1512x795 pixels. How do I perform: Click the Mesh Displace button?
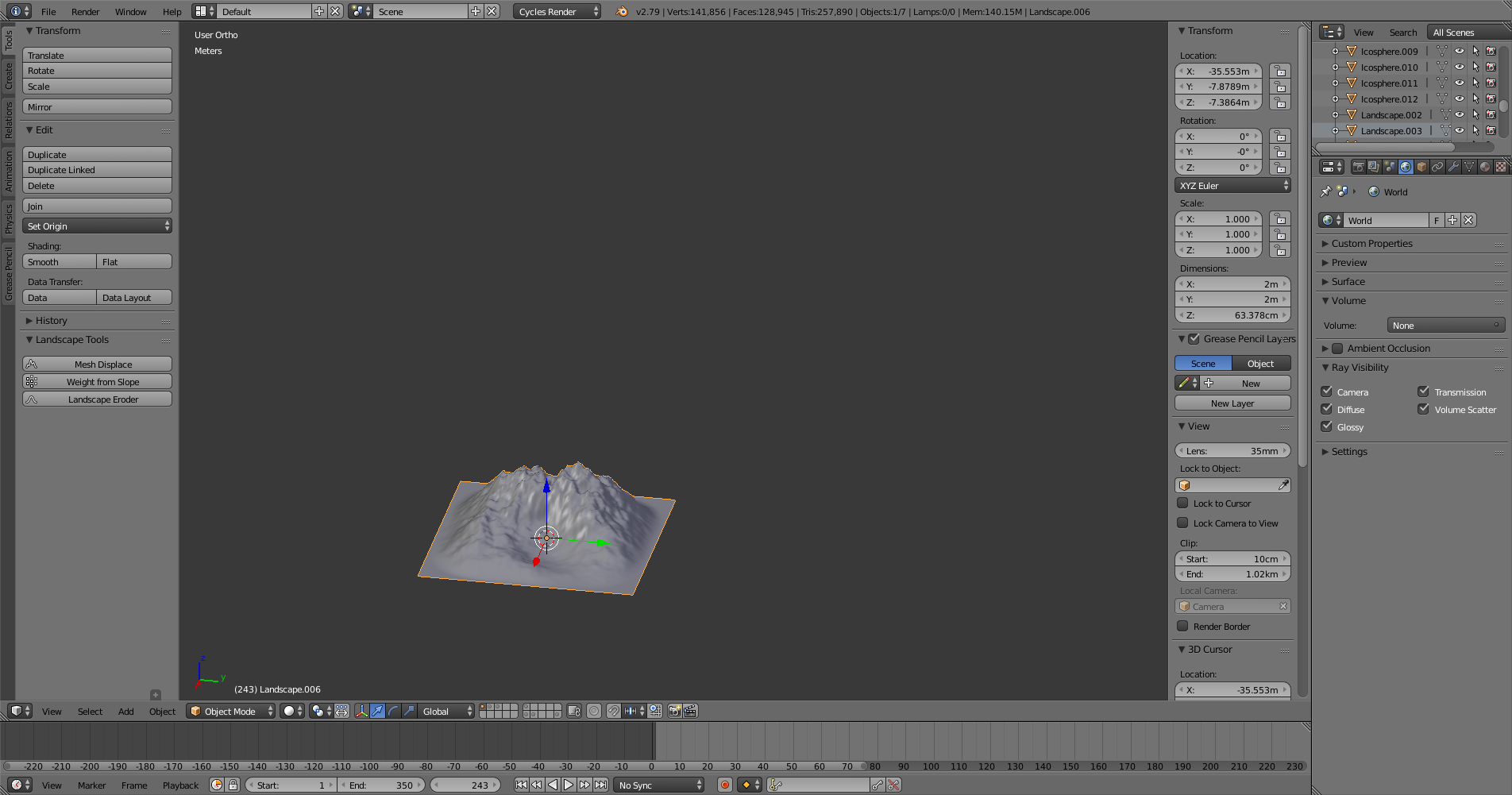click(97, 364)
